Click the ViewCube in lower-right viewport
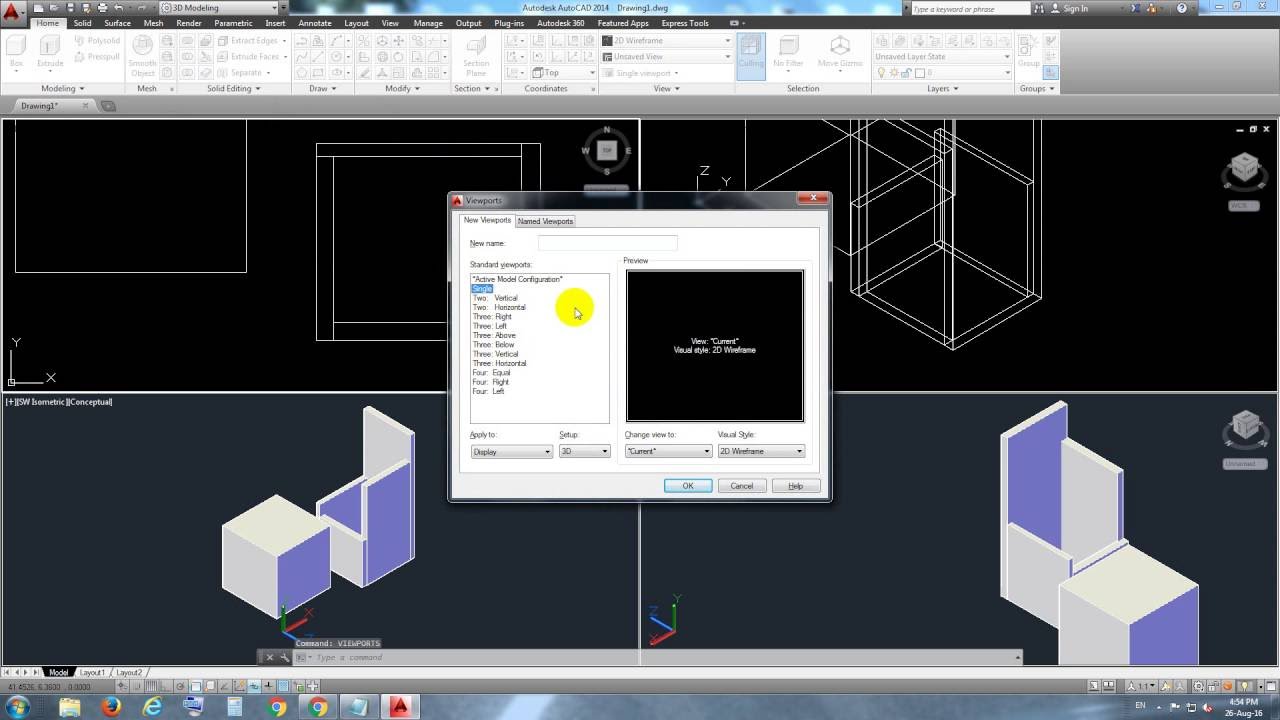 tap(1244, 428)
